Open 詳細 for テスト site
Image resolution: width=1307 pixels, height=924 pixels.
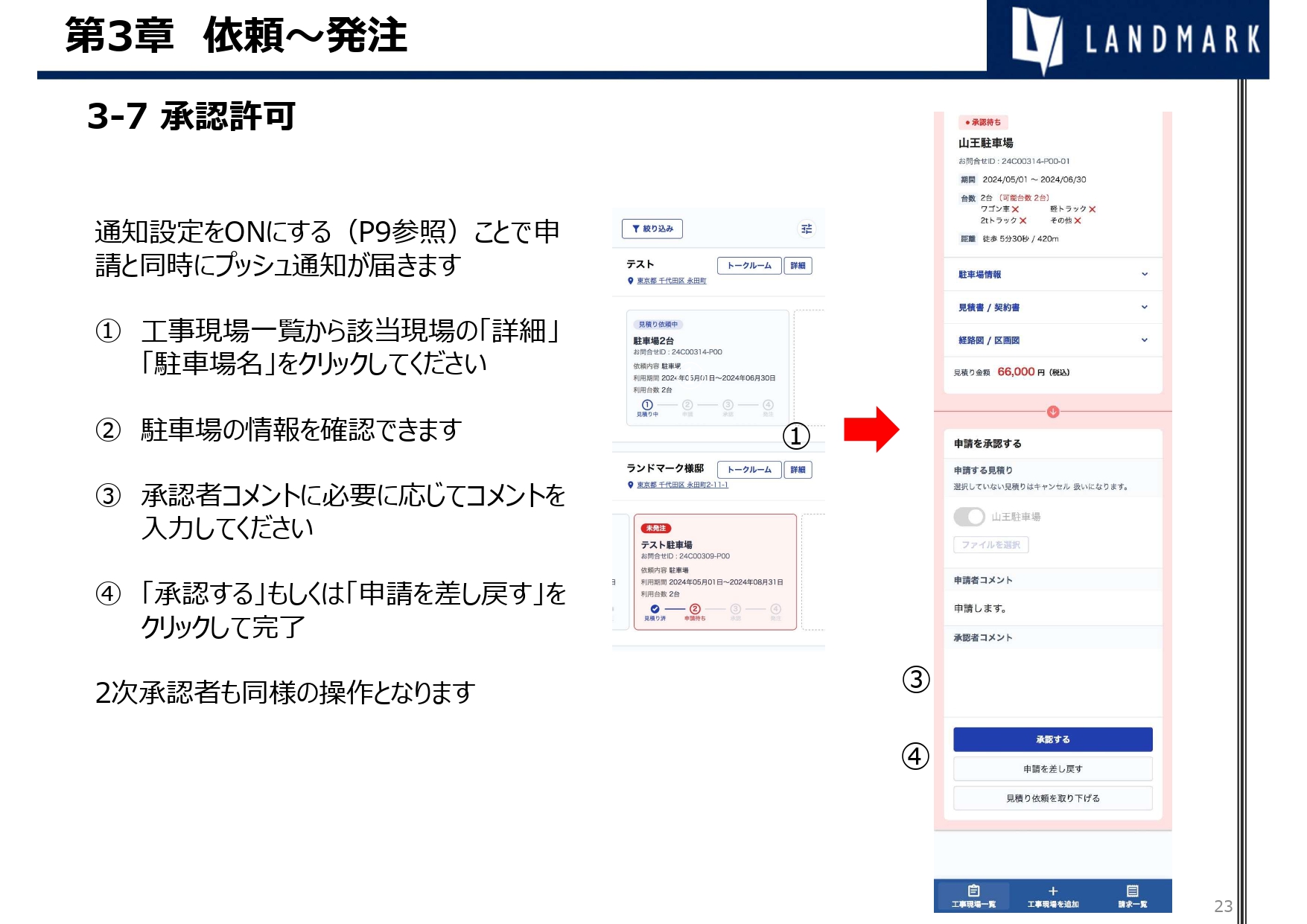point(798,265)
